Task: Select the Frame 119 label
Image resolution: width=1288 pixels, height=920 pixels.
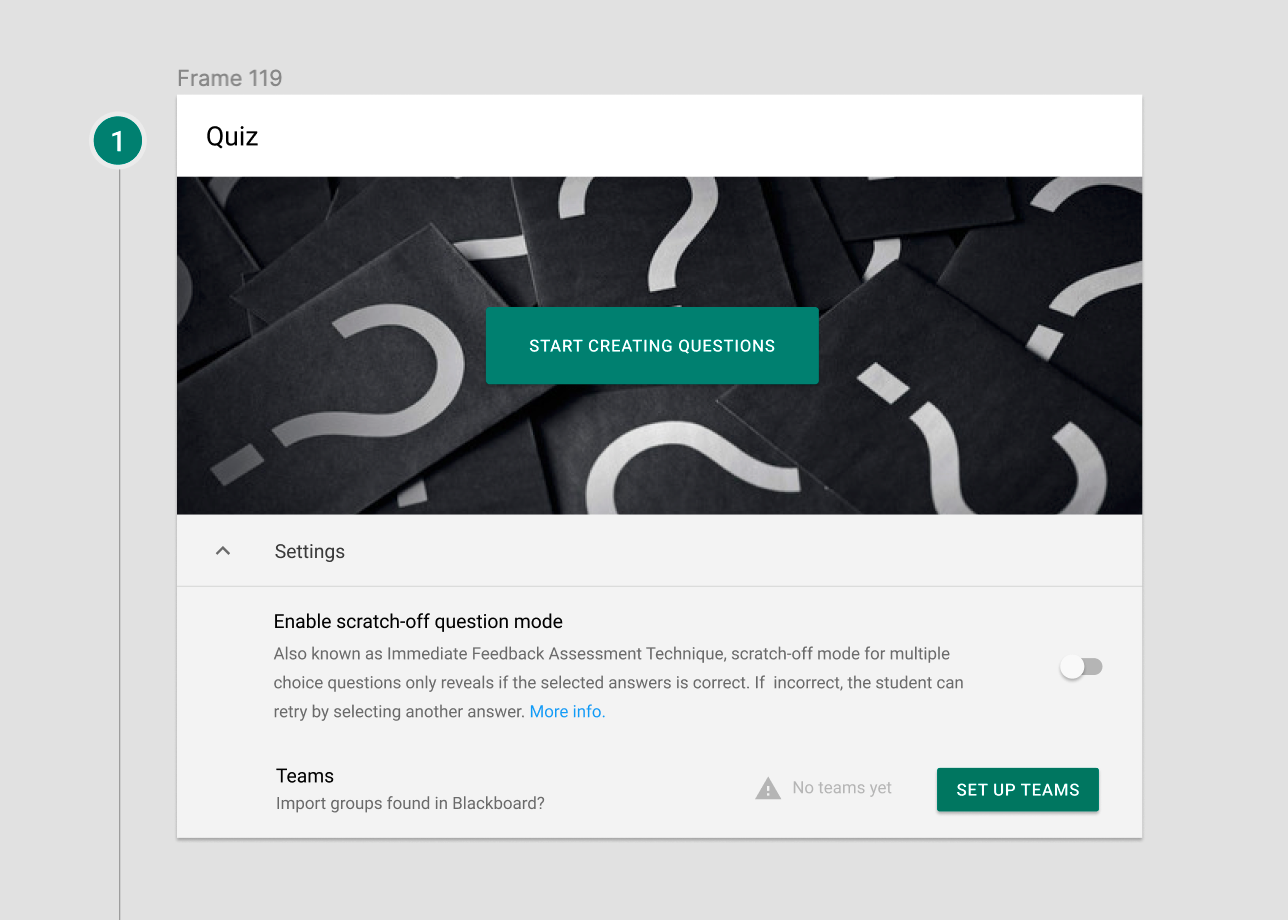Action: pos(229,78)
